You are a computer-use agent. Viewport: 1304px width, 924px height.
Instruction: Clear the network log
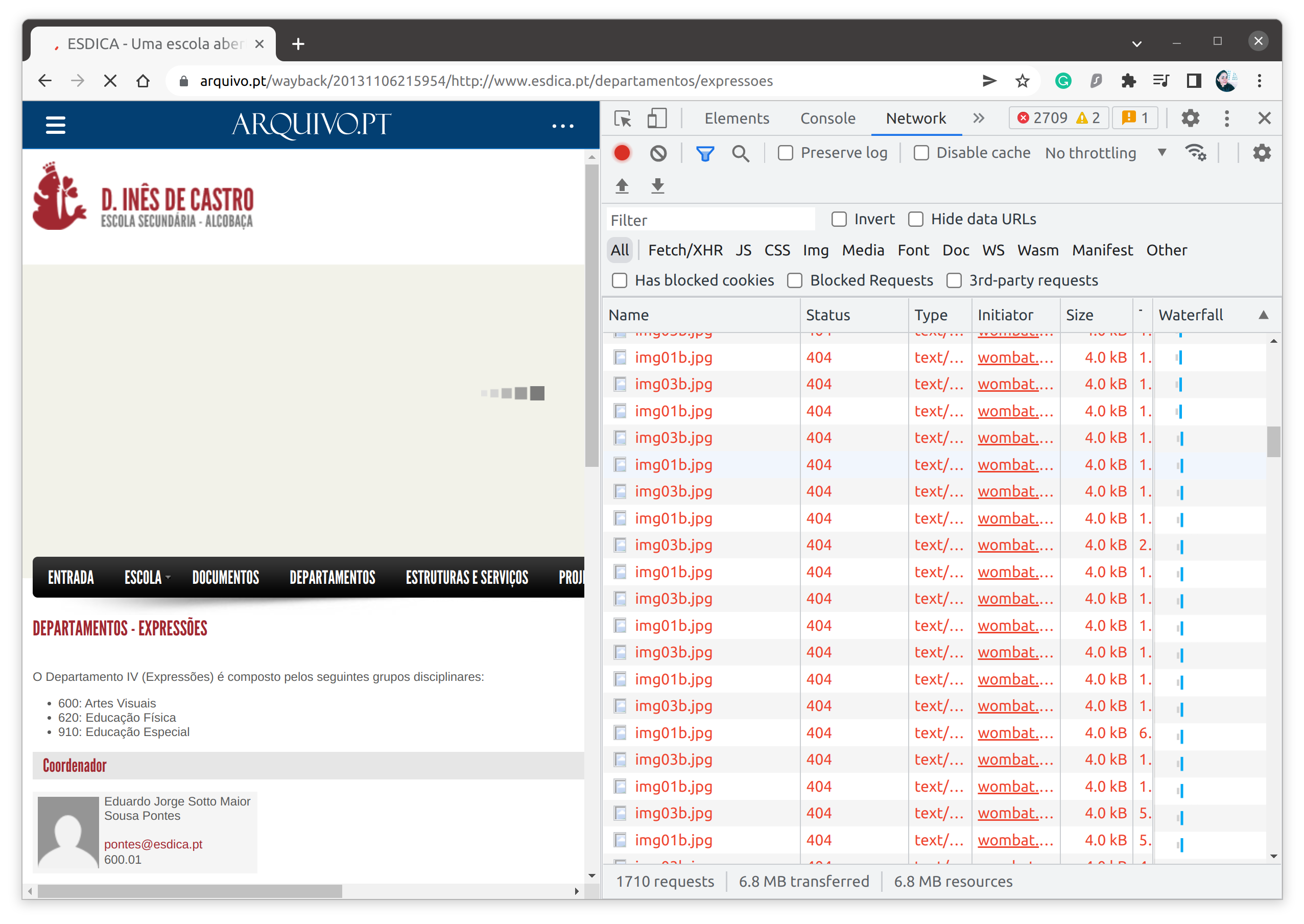click(658, 153)
